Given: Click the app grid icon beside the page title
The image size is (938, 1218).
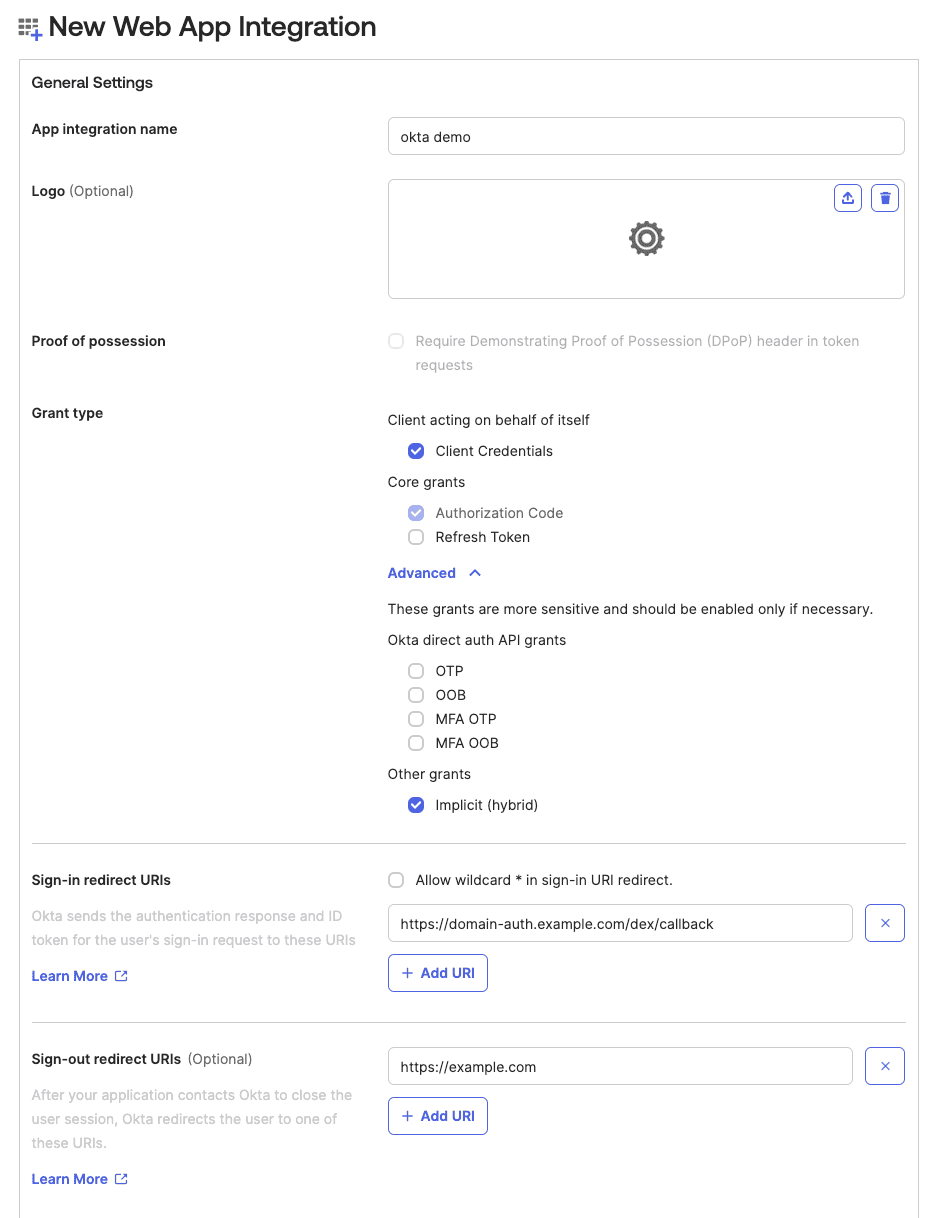Looking at the screenshot, I should pyautogui.click(x=30, y=27).
